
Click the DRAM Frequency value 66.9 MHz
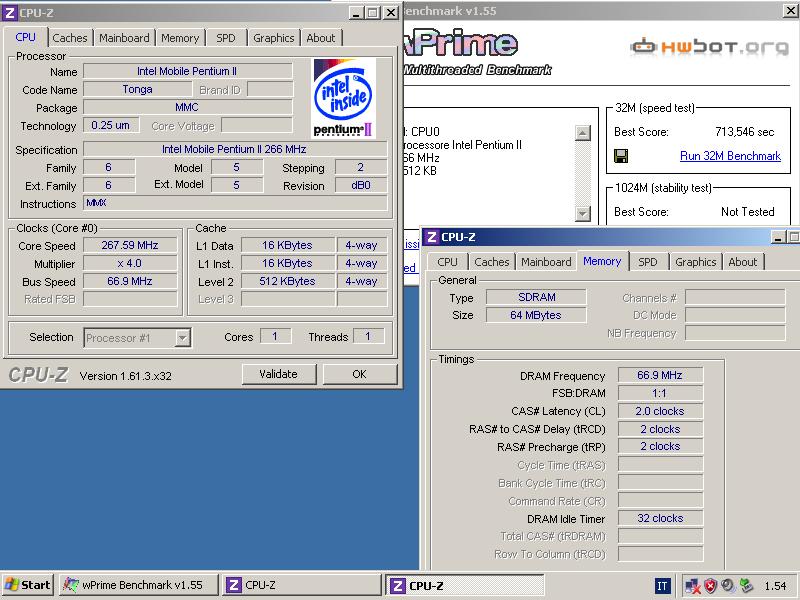[660, 376]
